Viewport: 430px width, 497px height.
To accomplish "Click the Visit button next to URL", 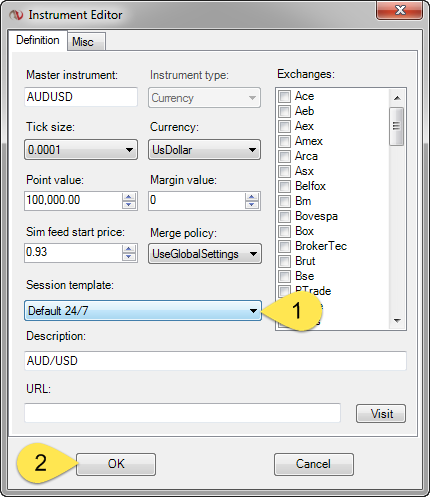I will [x=381, y=414].
